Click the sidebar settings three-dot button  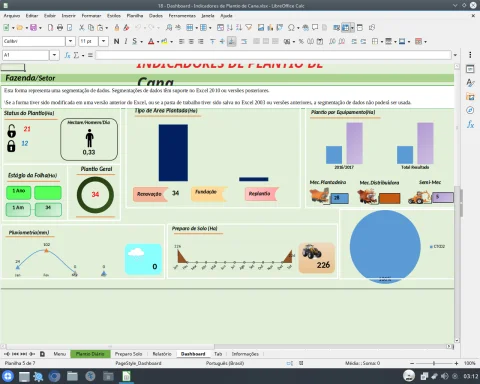pos(470,55)
